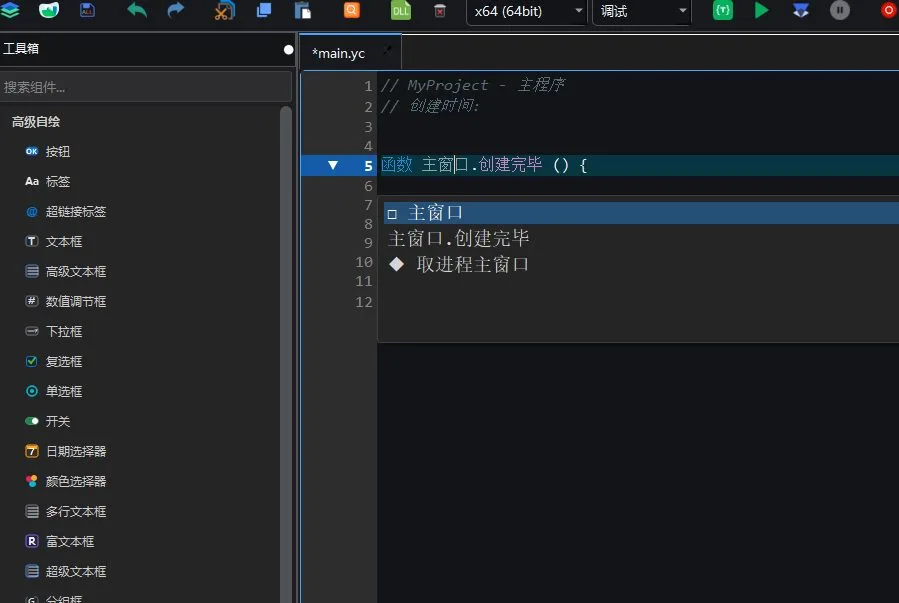
Task: Select the 日期选择器 component
Action: point(76,451)
